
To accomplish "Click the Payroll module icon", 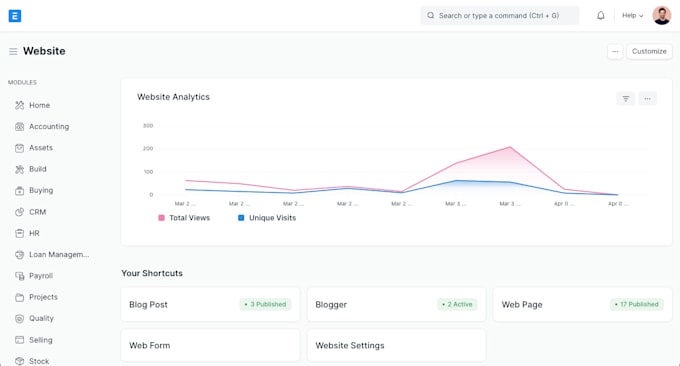I will tap(20, 276).
